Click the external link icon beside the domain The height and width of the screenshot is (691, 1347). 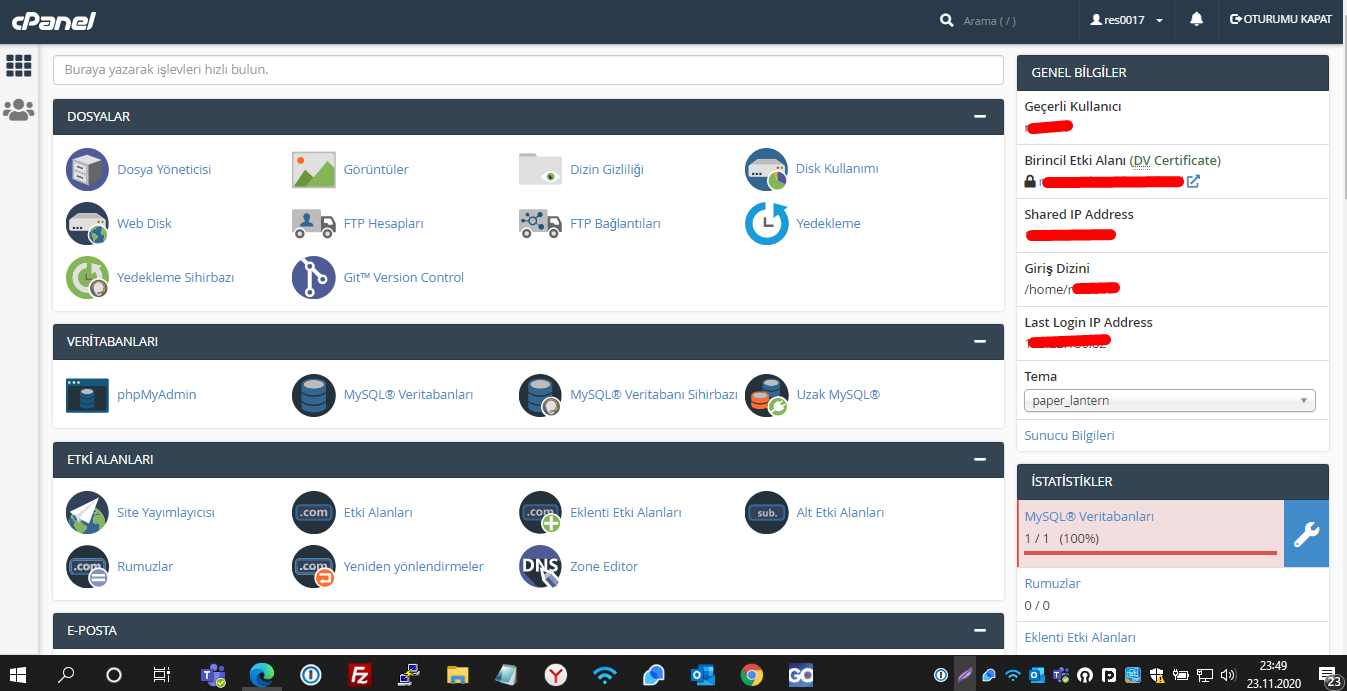1193,182
